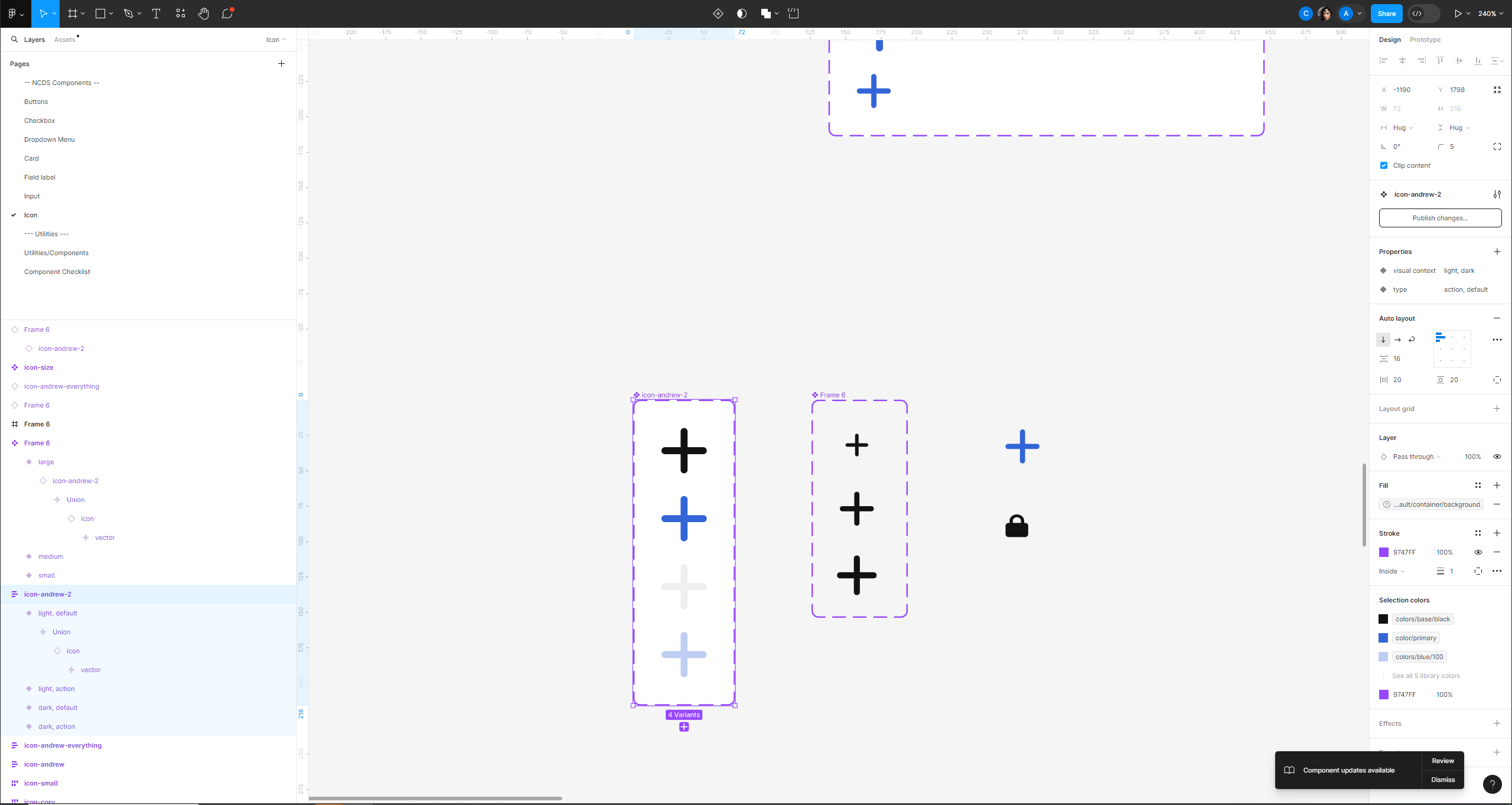The height and width of the screenshot is (805, 1512).
Task: Click the fill variable binding icon
Action: pyautogui.click(x=1387, y=504)
